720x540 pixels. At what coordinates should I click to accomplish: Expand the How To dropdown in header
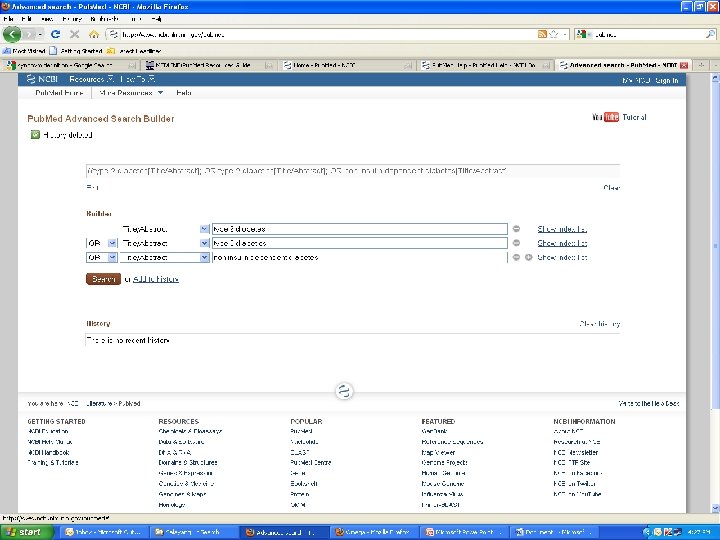tap(137, 79)
